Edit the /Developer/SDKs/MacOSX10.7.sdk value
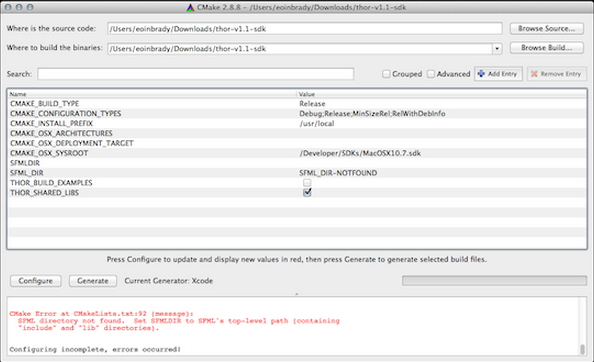 (x=360, y=153)
